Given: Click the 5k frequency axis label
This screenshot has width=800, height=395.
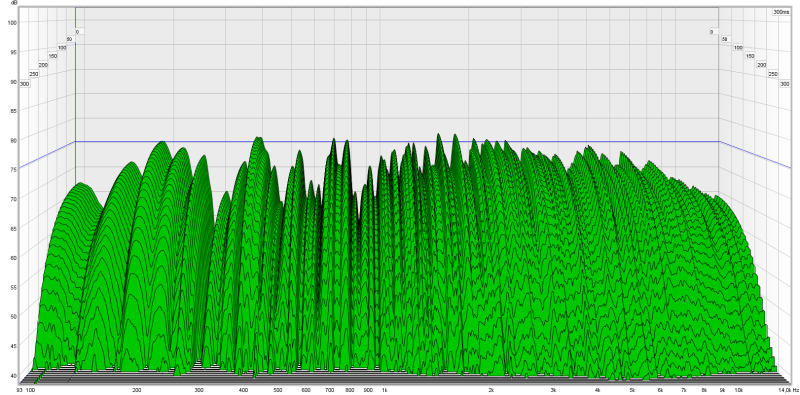Looking at the screenshot, I should pyautogui.click(x=632, y=390).
